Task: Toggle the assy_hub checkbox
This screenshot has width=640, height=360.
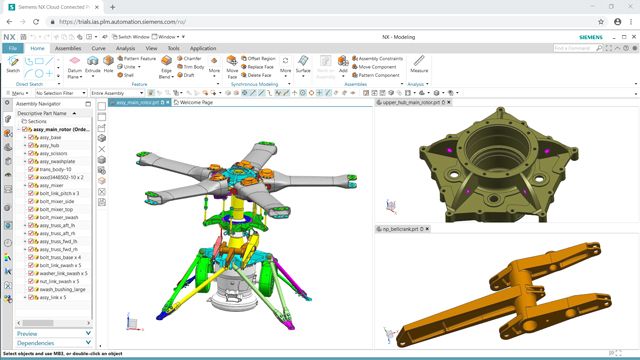Action: [x=31, y=145]
